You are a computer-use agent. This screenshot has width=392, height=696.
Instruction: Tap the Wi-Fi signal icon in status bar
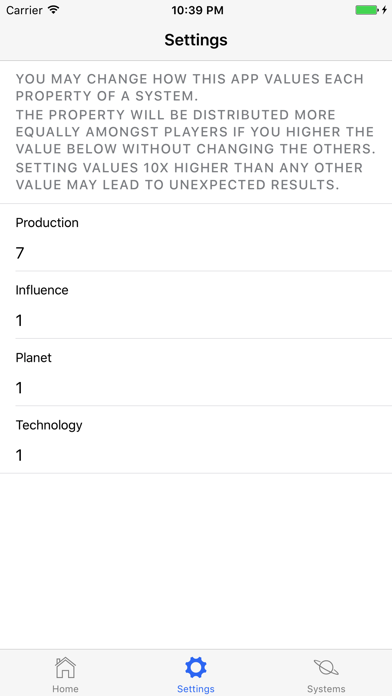click(x=54, y=10)
